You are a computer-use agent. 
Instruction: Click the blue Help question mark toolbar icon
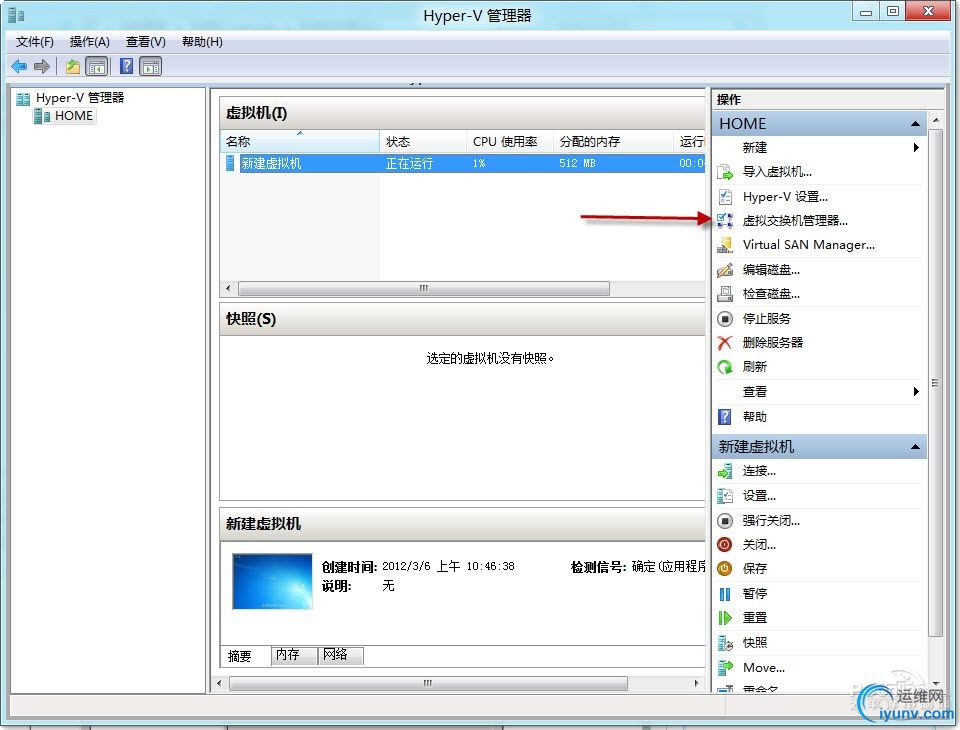(126, 66)
